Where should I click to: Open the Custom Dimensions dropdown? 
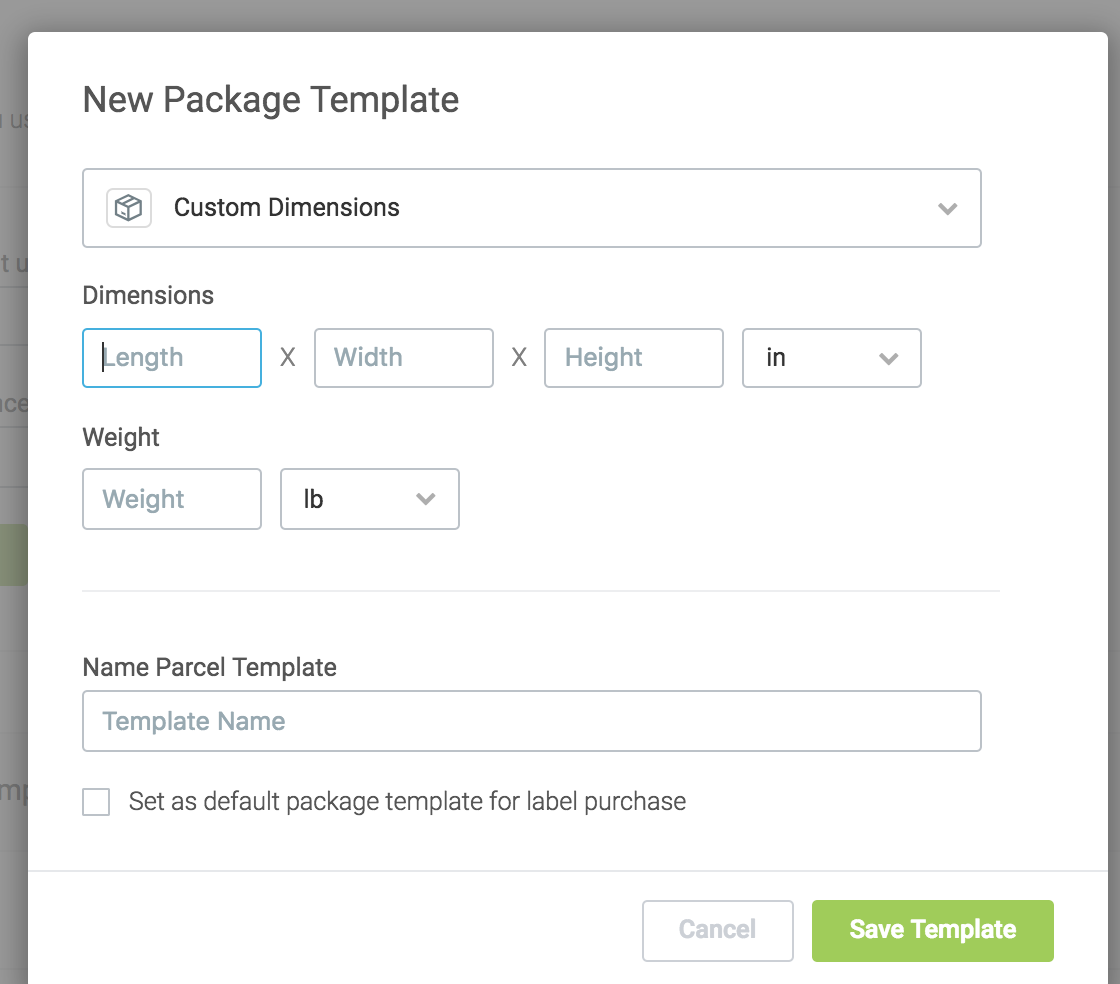point(531,208)
